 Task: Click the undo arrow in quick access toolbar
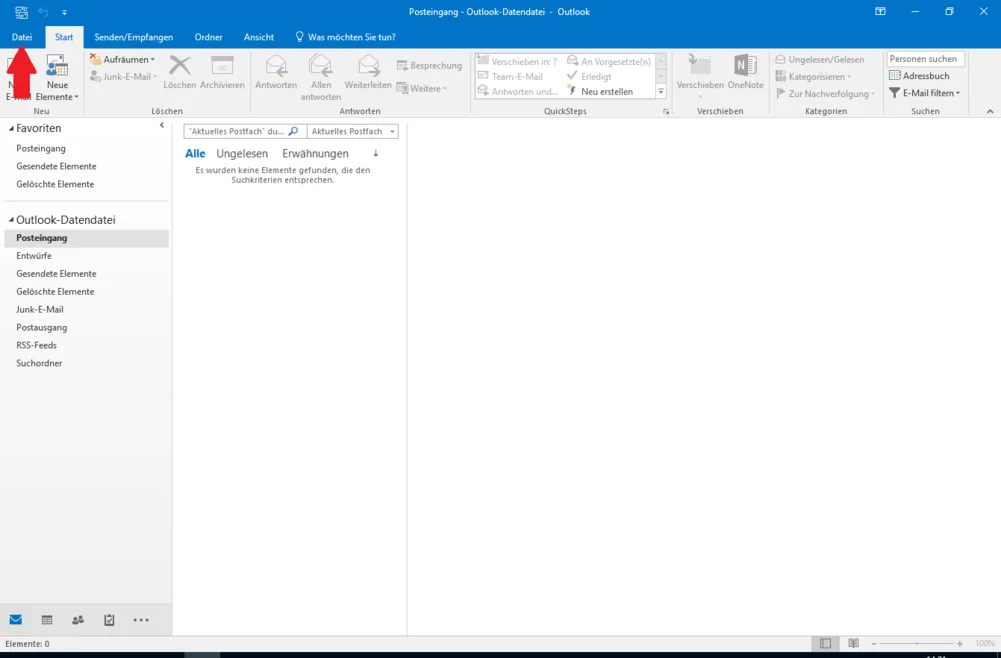click(x=43, y=12)
